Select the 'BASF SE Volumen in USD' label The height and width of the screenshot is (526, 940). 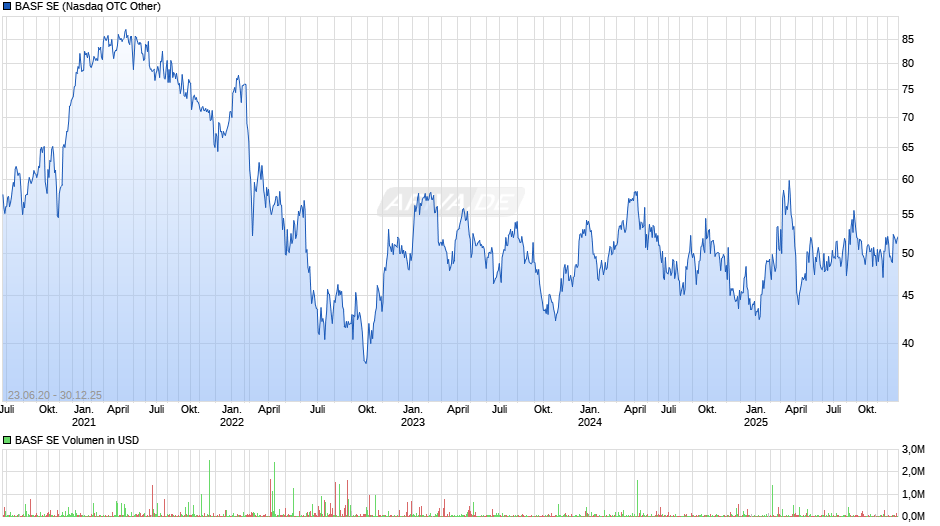[77, 440]
